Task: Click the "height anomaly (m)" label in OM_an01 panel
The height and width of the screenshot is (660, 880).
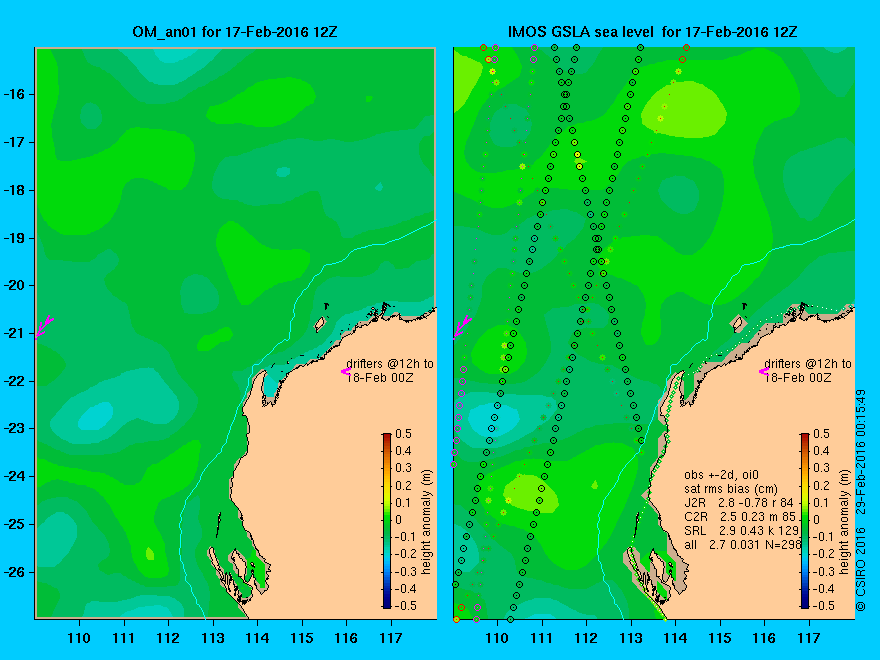Action: [427, 522]
